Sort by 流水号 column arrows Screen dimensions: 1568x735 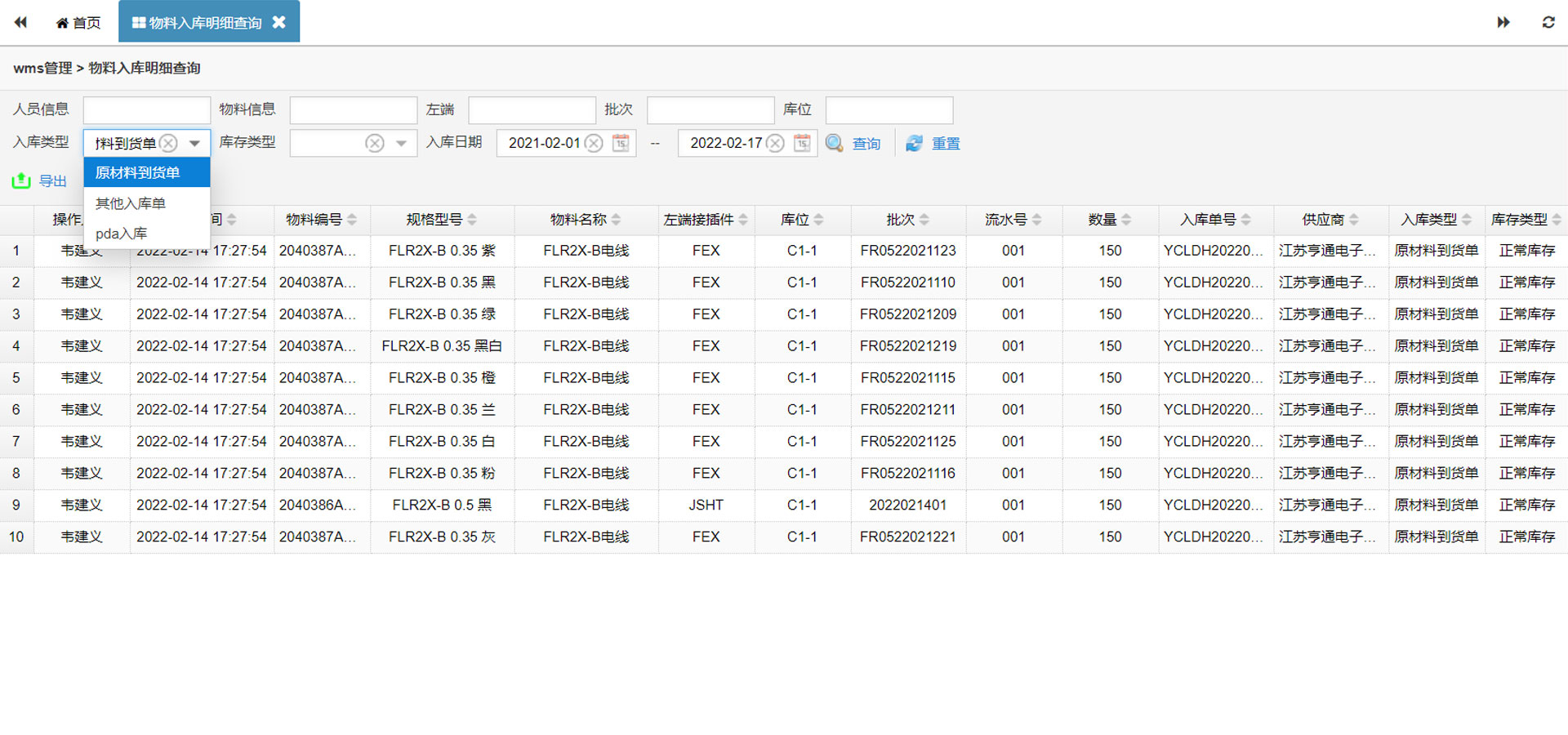[1036, 220]
